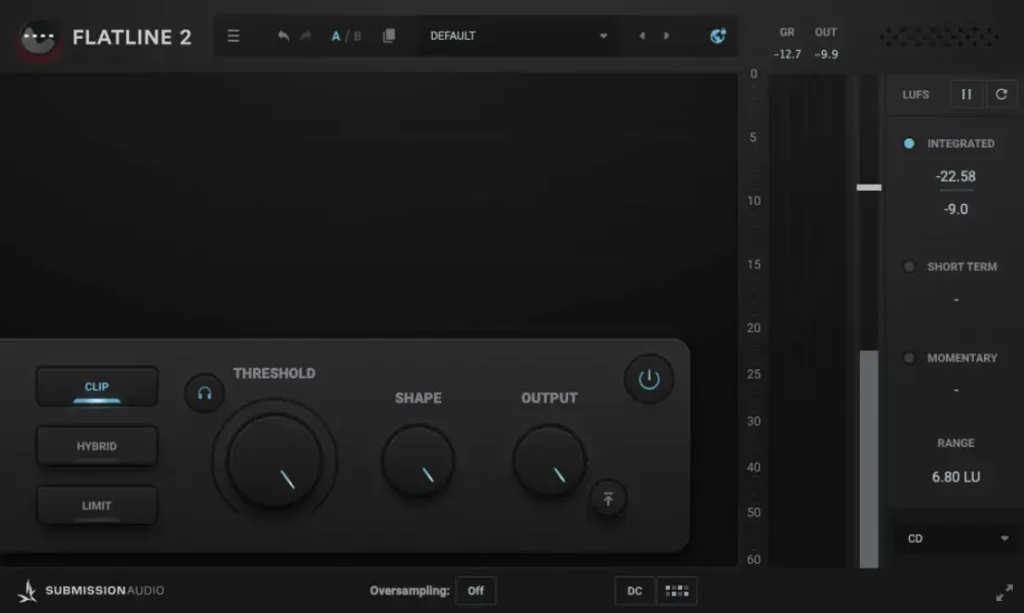Click the undo arrow icon
This screenshot has width=1024, height=613.
[x=283, y=36]
